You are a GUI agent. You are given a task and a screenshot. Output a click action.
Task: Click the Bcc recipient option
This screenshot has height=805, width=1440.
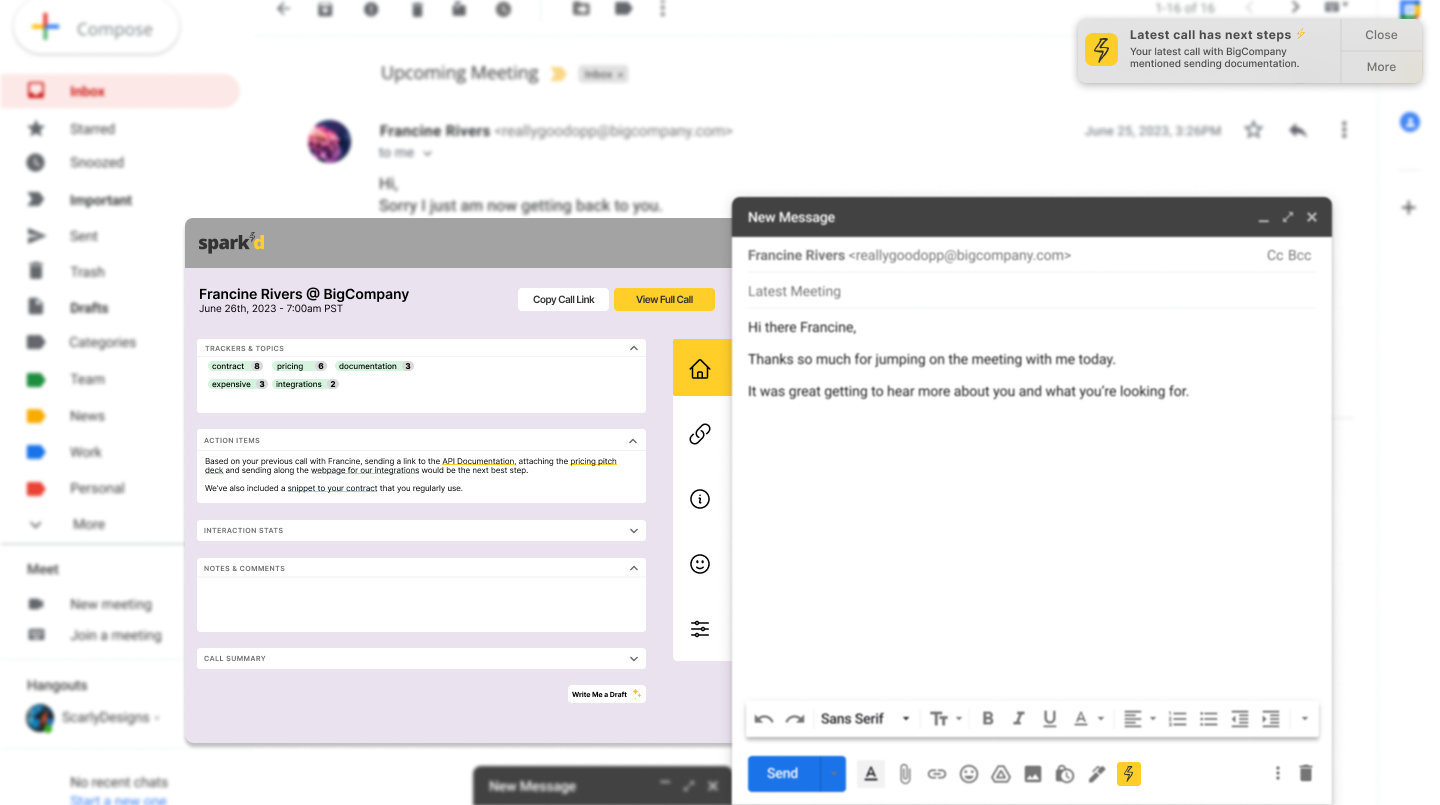pos(1300,255)
